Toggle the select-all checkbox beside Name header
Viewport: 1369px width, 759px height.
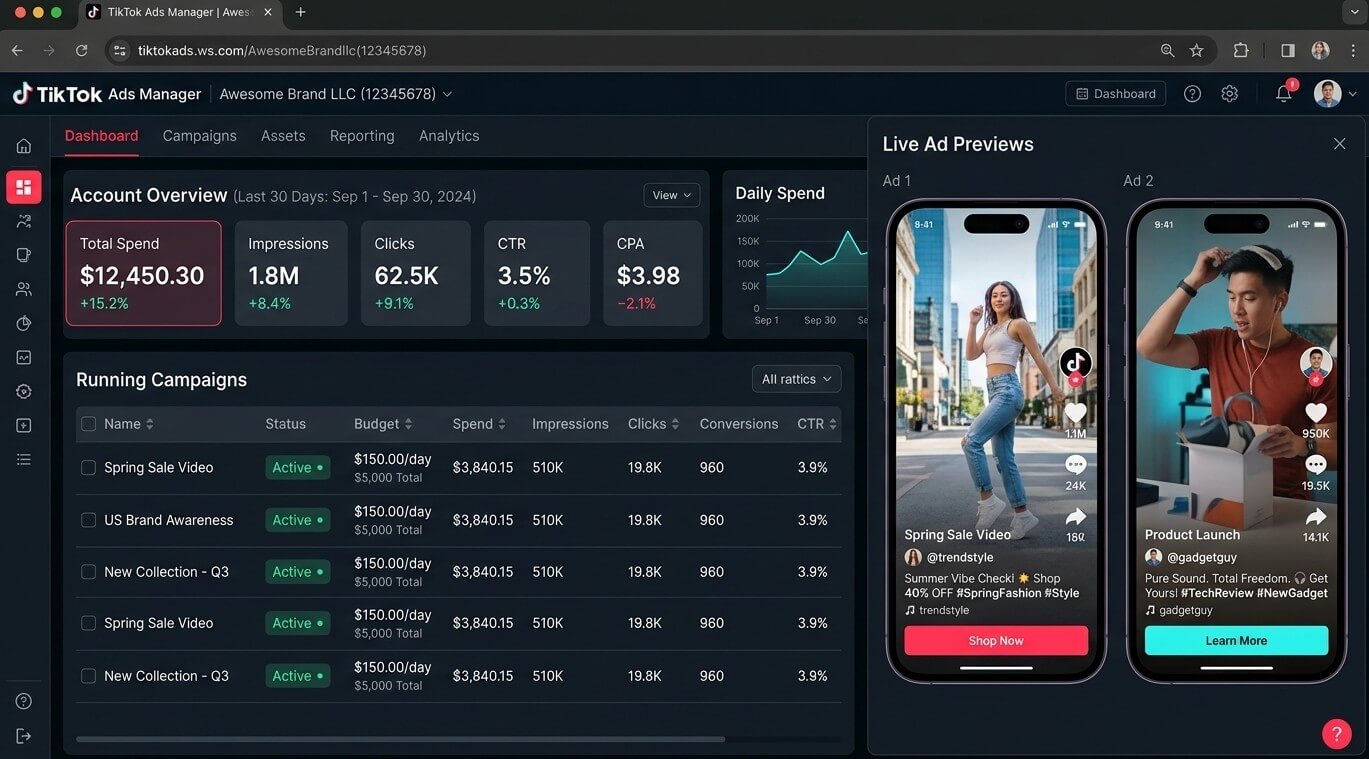tap(88, 424)
